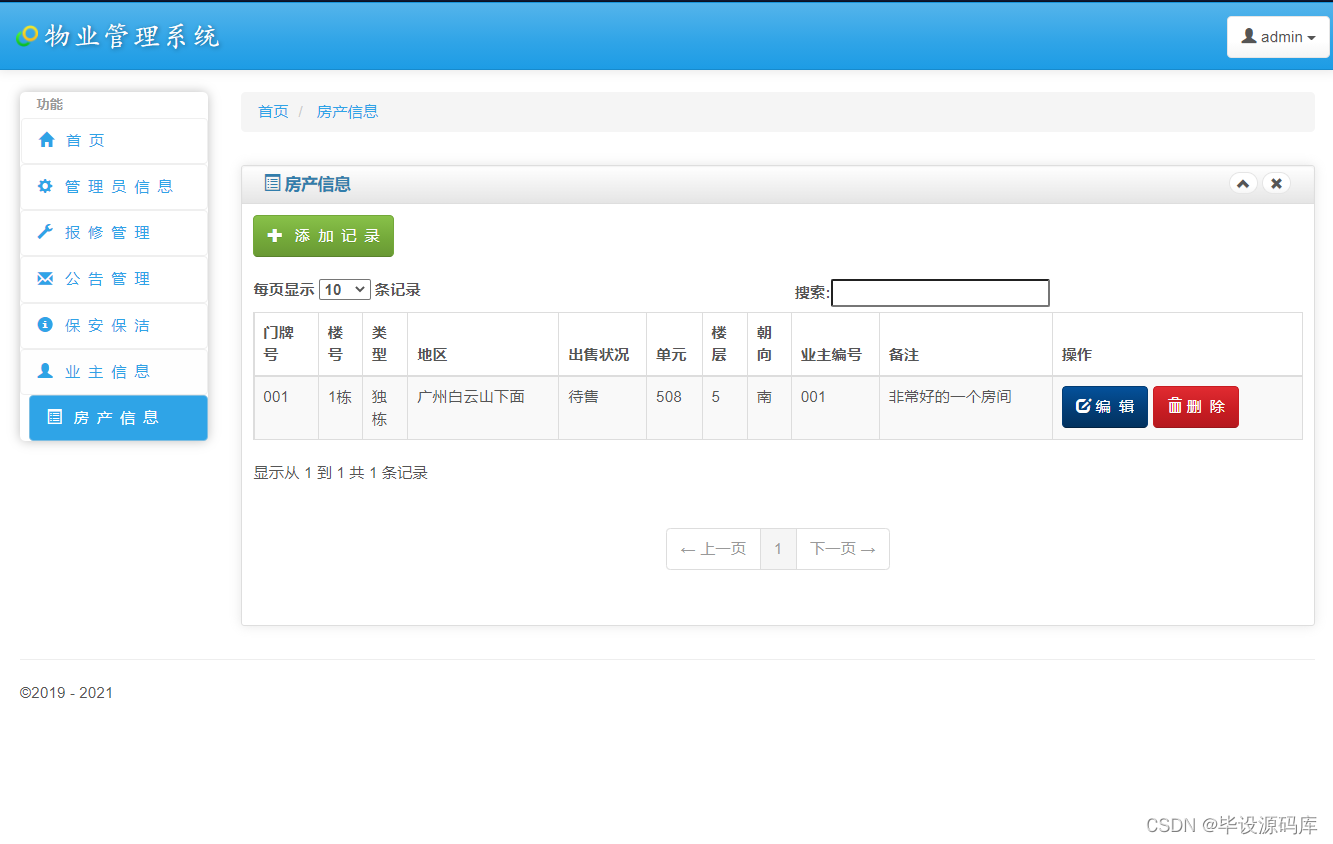Open the records-per-page 10 dropdown
Screen dimensions: 1333x844
coord(345,290)
